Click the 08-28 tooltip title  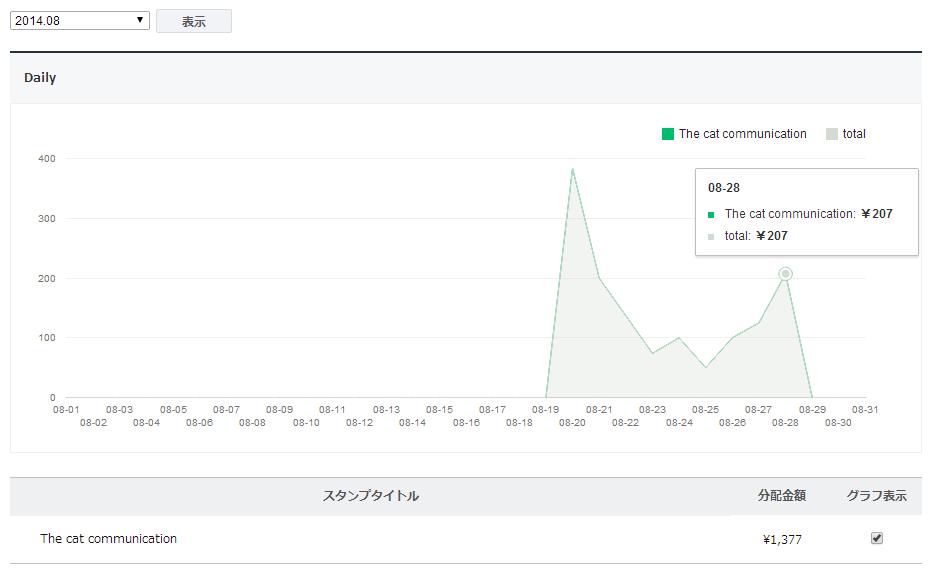pyautogui.click(x=724, y=188)
